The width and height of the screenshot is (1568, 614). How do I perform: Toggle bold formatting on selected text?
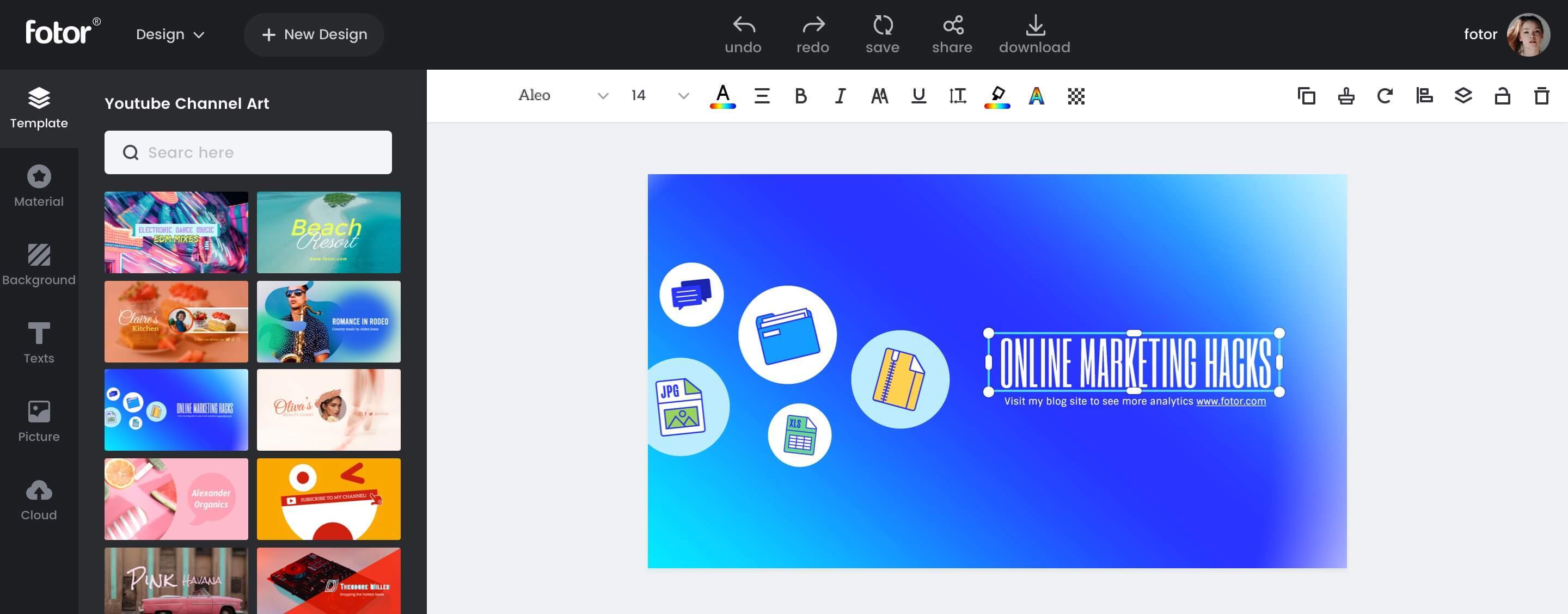pyautogui.click(x=800, y=95)
